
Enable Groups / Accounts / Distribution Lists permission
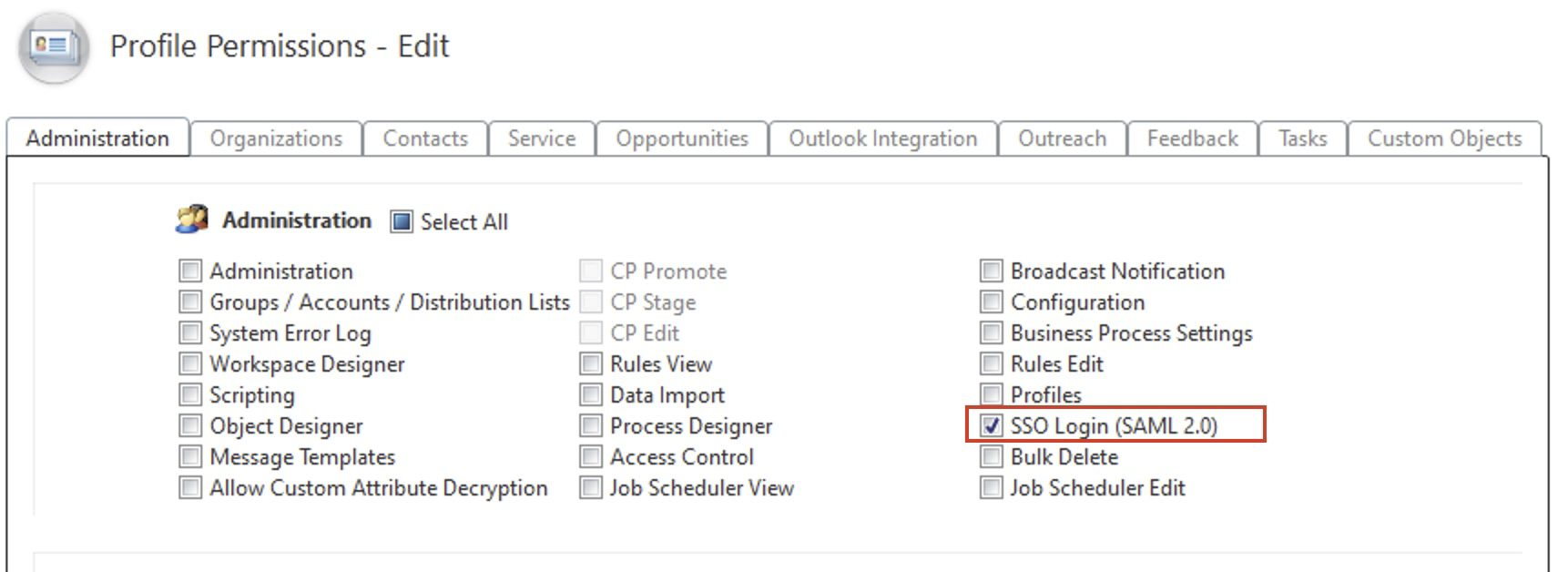coord(189,301)
